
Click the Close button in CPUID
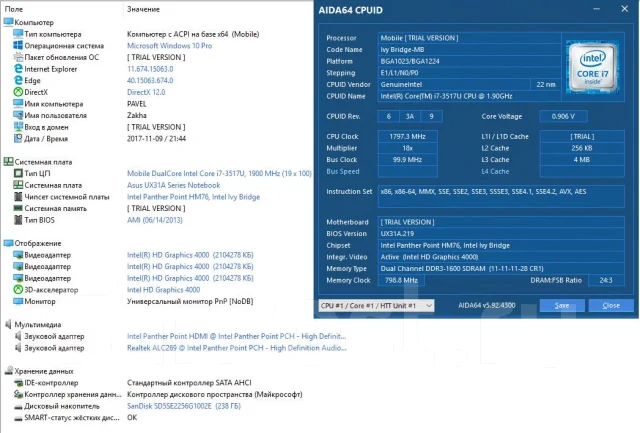[611, 305]
